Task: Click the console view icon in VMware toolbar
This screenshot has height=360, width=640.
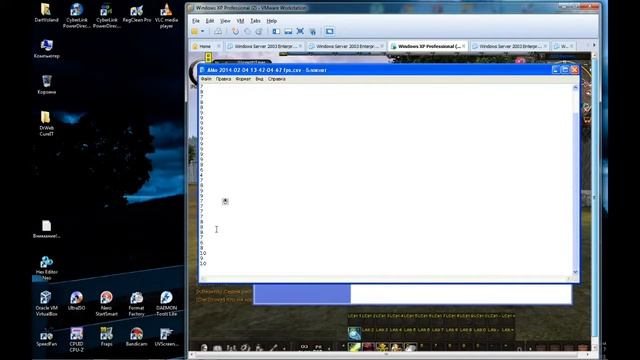Action: pyautogui.click(x=330, y=31)
